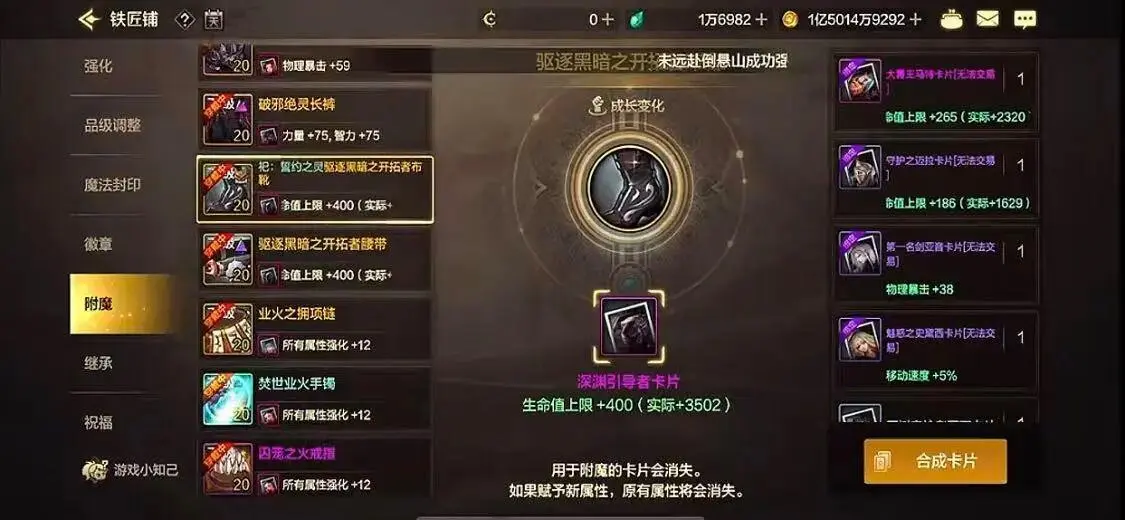The image size is (1125, 520).
Task: Open the chat bubble icon
Action: 1025,19
